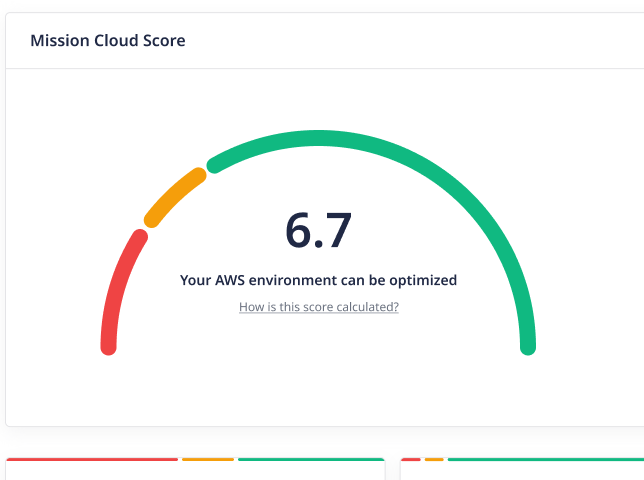Click the red bar on bottom-right card
The width and height of the screenshot is (644, 480).
410,460
